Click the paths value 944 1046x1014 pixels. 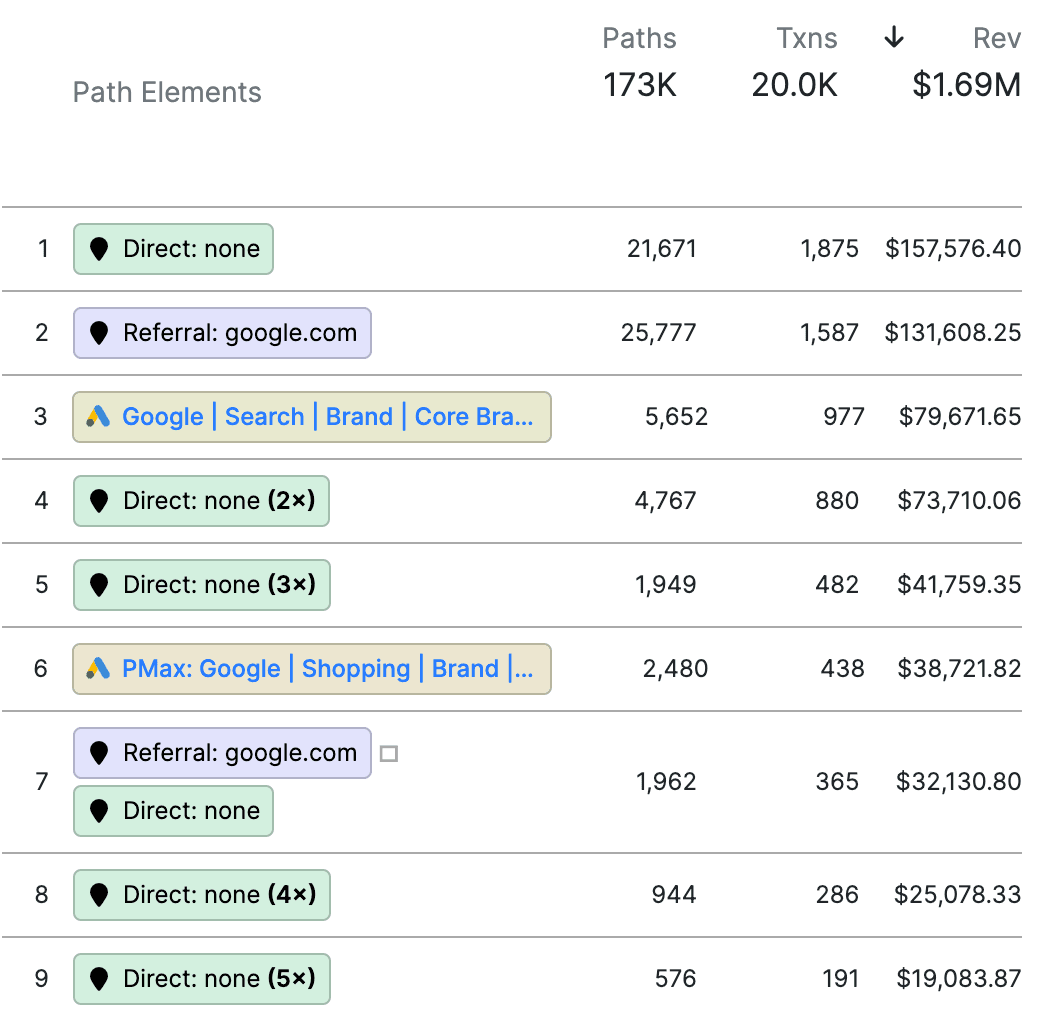click(674, 895)
